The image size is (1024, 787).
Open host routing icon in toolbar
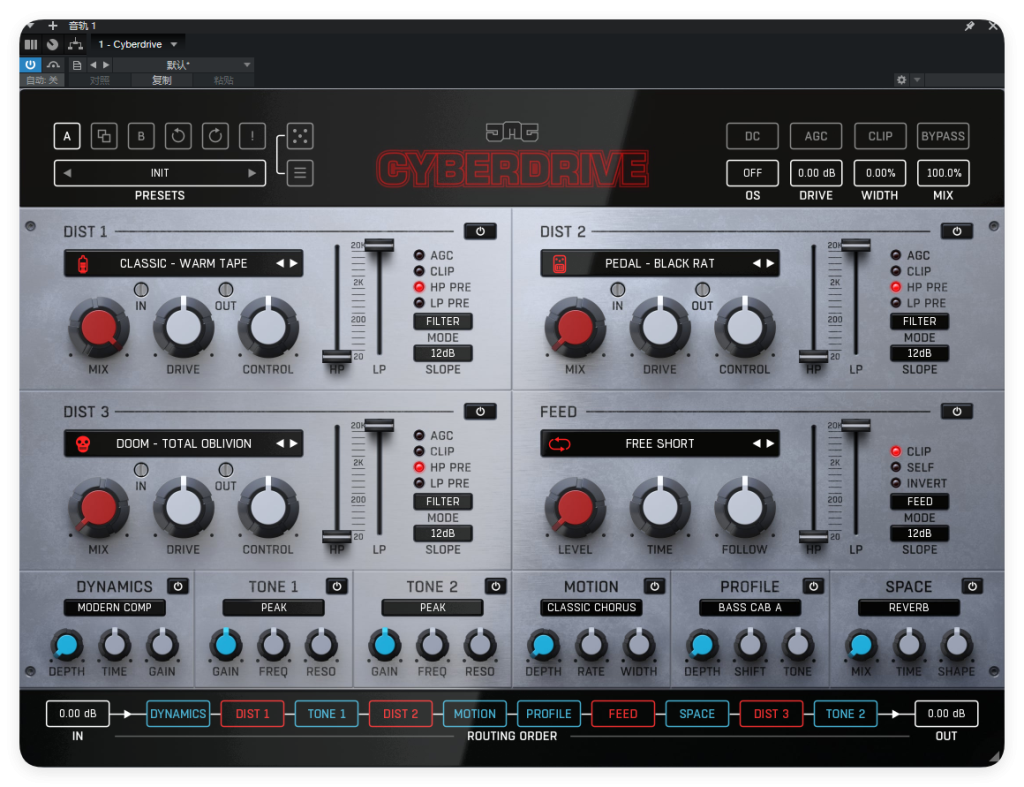76,44
